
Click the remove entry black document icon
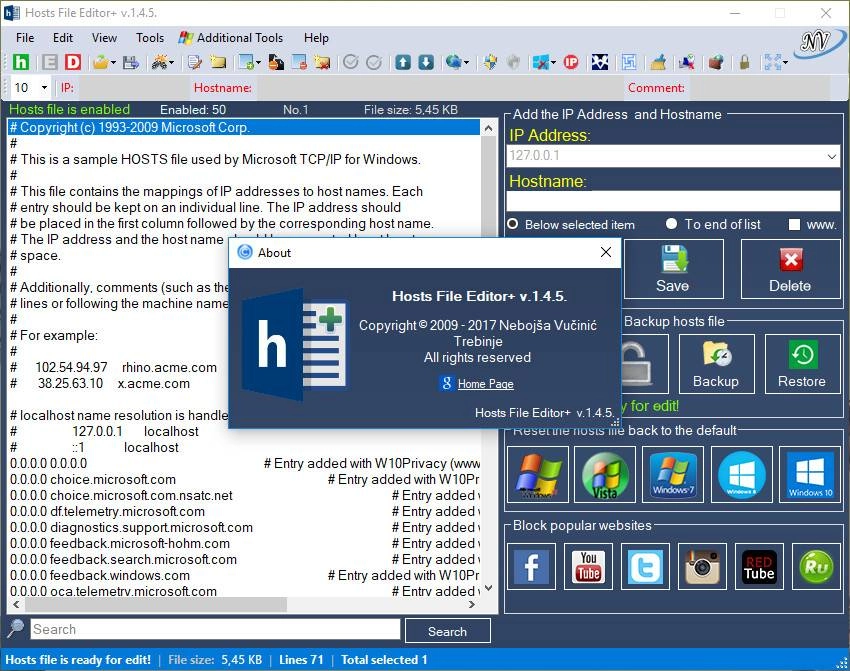[276, 62]
